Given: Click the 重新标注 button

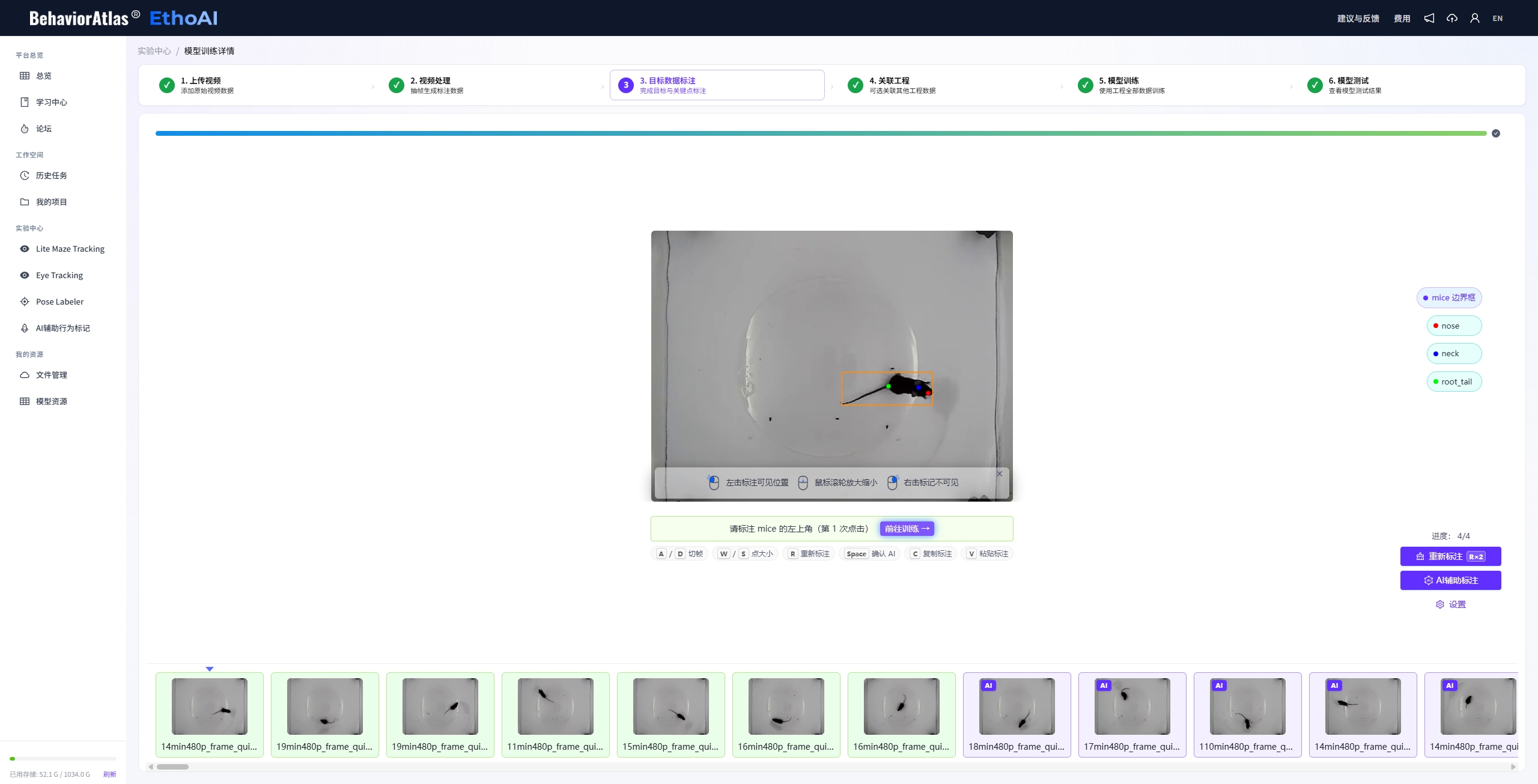Looking at the screenshot, I should (1450, 556).
